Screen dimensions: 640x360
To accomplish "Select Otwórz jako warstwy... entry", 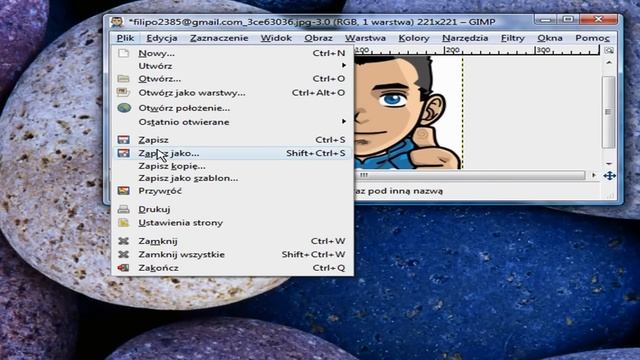I will [232, 93].
